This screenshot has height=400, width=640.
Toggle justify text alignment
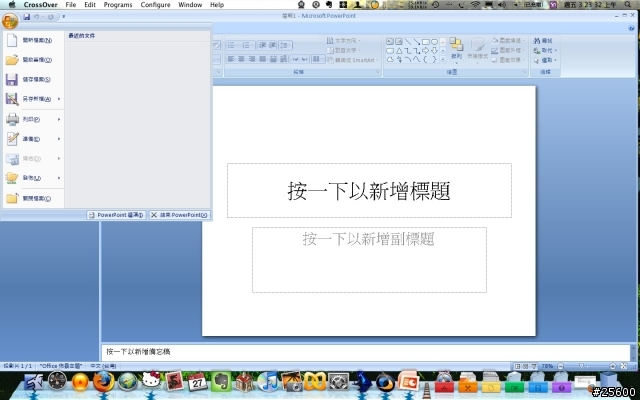[262, 59]
